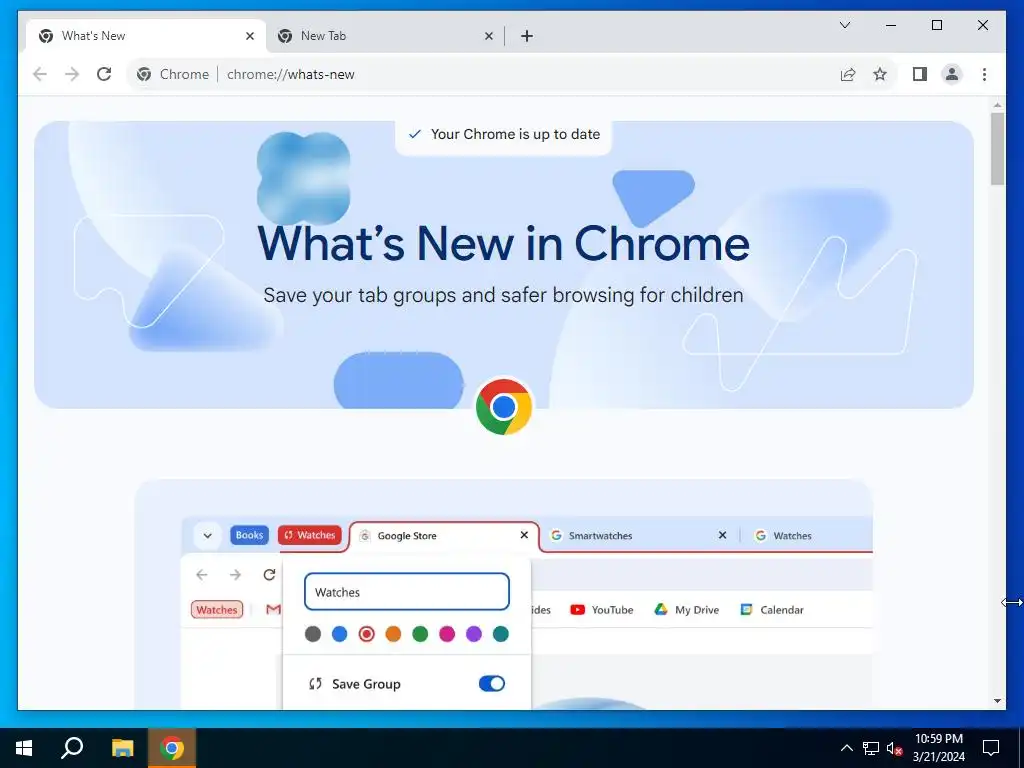
Task: Click the illustration back arrow
Action: tap(202, 575)
